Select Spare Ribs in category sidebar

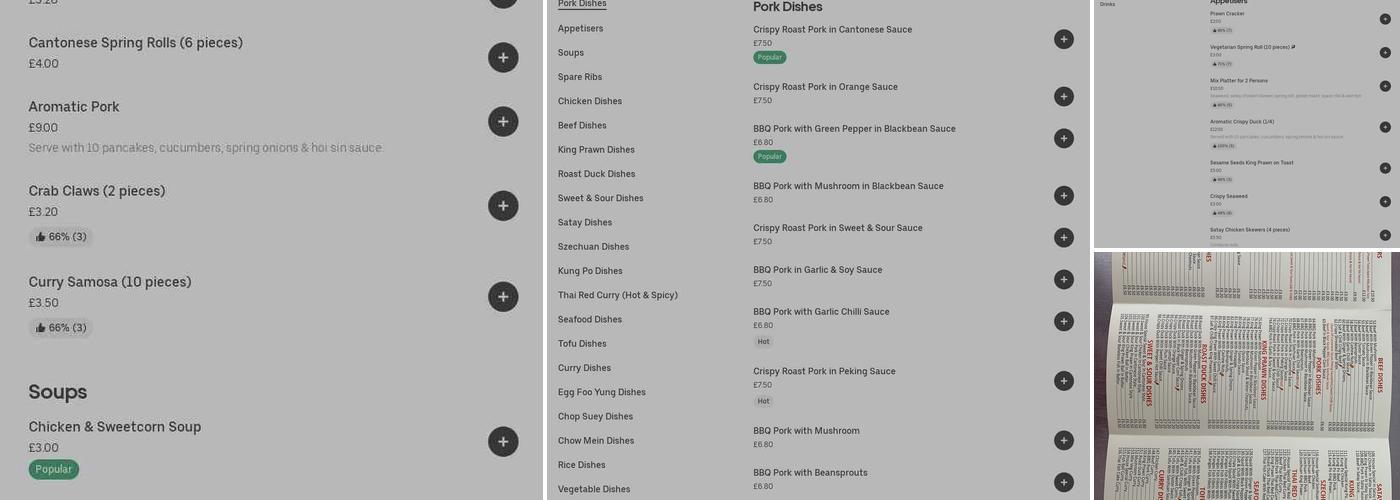[x=580, y=77]
